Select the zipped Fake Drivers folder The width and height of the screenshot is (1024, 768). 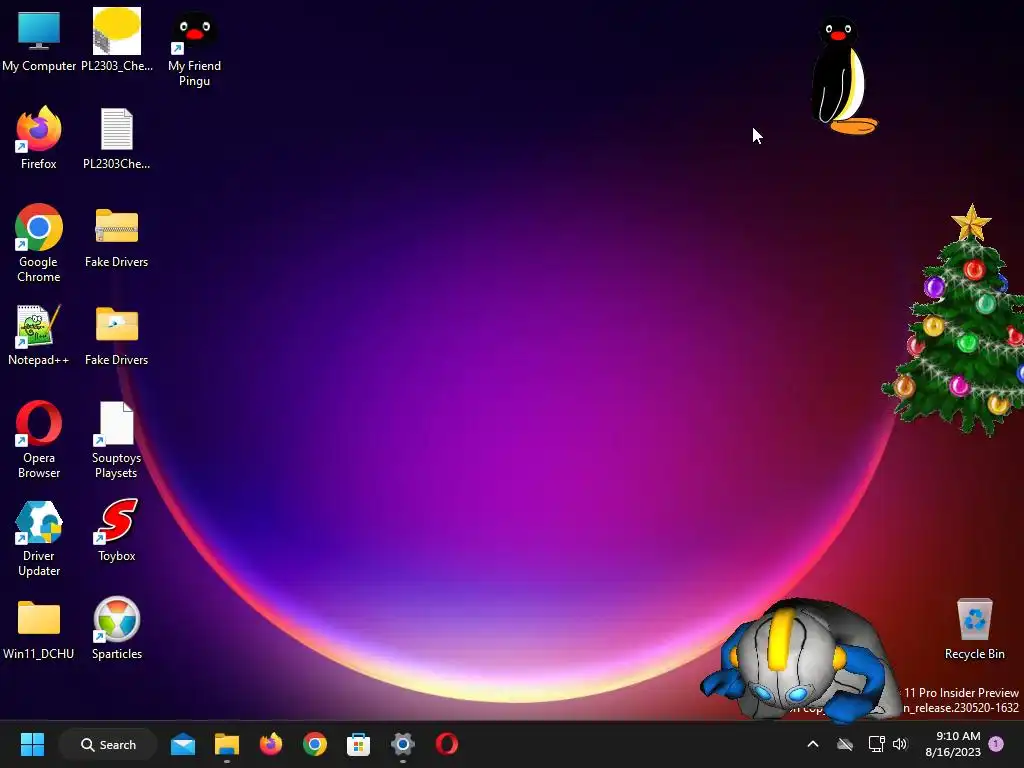click(117, 236)
